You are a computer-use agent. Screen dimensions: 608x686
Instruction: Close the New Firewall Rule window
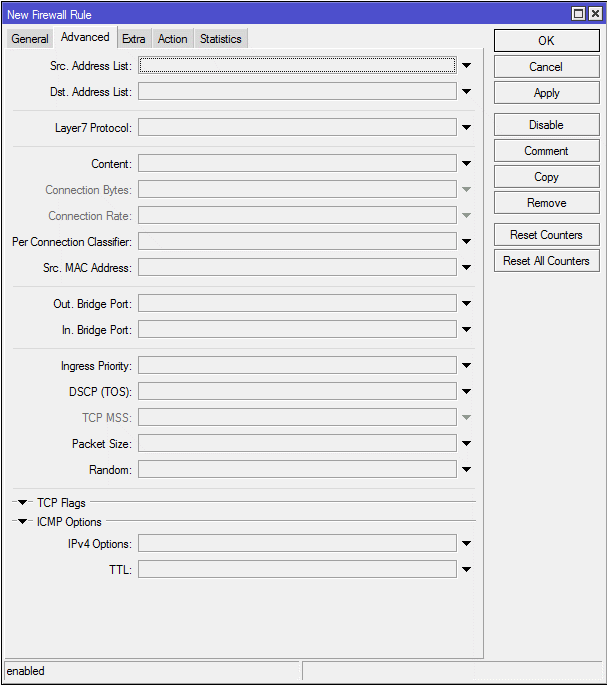(595, 13)
